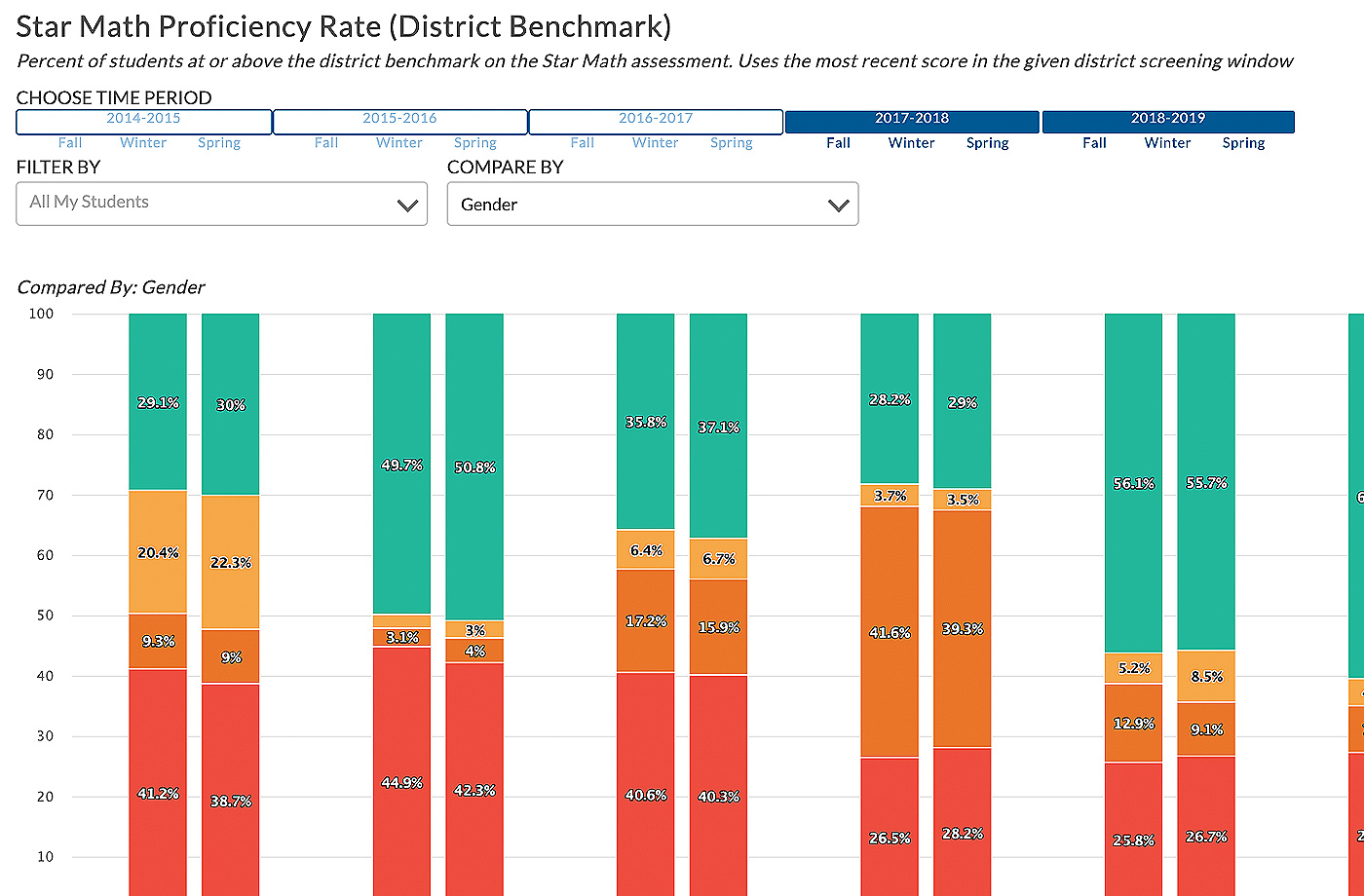Choose Winter under 2018-2019
The height and width of the screenshot is (896, 1364).
[x=1168, y=143]
